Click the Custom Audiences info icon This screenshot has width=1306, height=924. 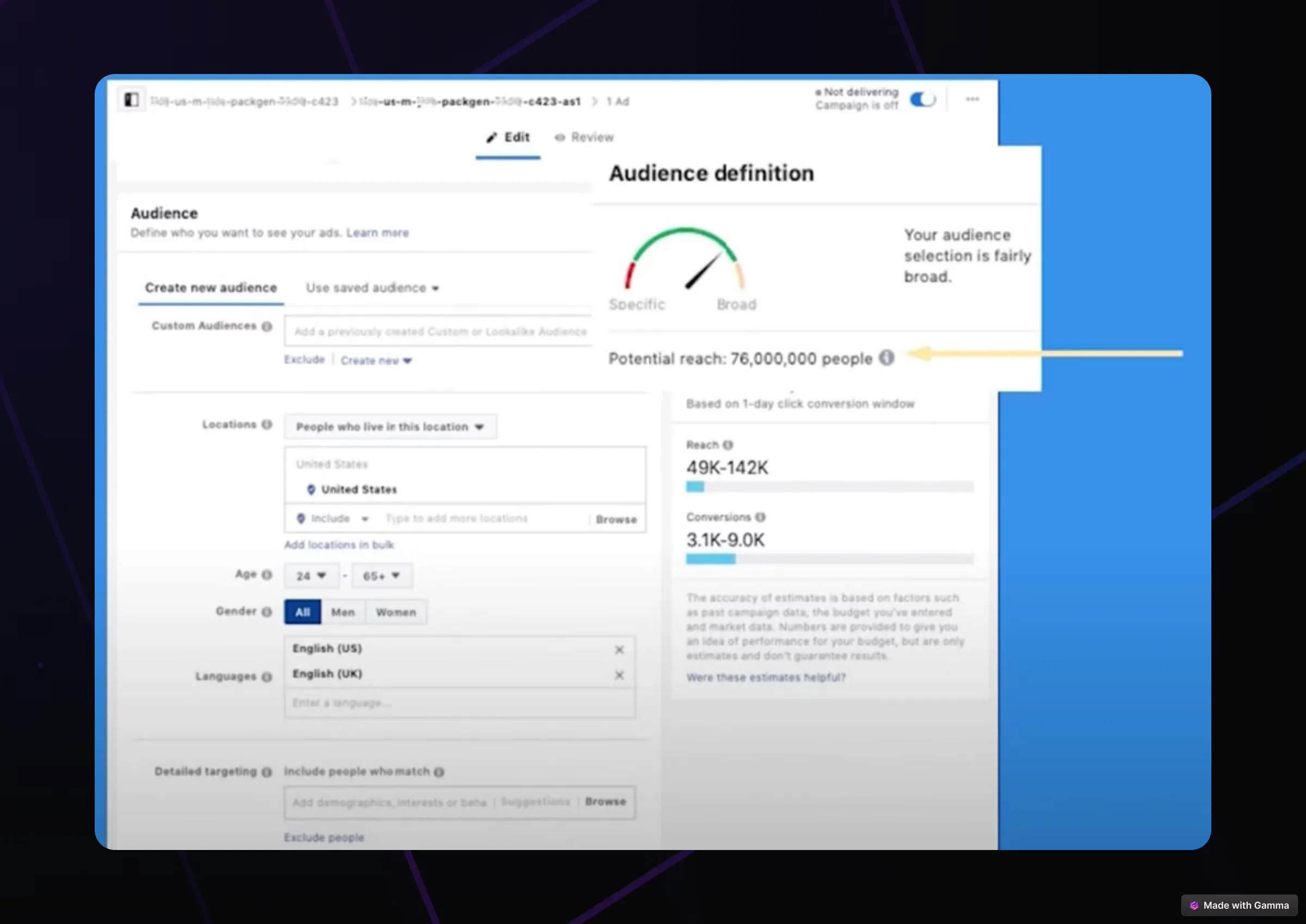pos(267,326)
